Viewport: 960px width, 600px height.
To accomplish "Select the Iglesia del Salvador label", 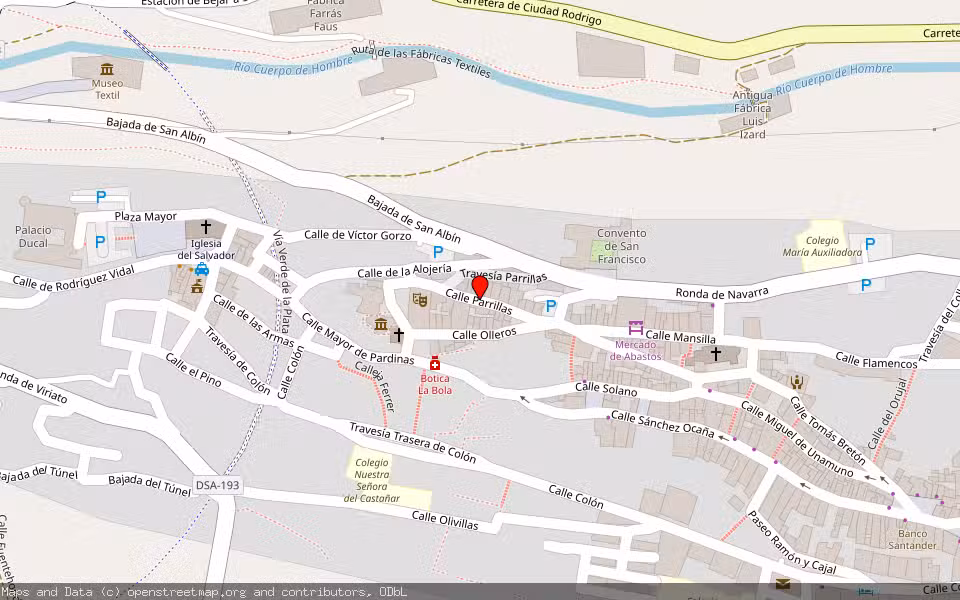I will tap(206, 249).
